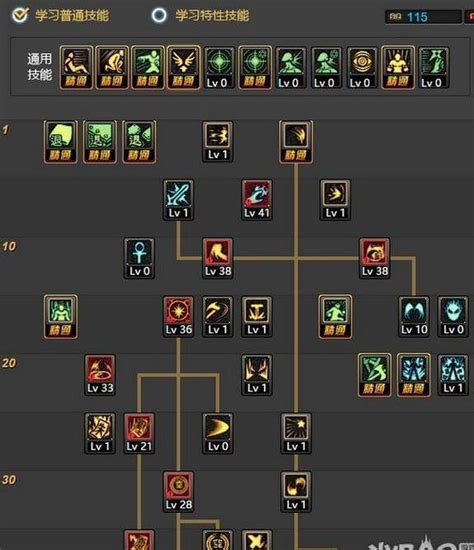Click the green crosshair Lv 0 general skill
Image resolution: width=474 pixels, height=550 pixels.
219,68
